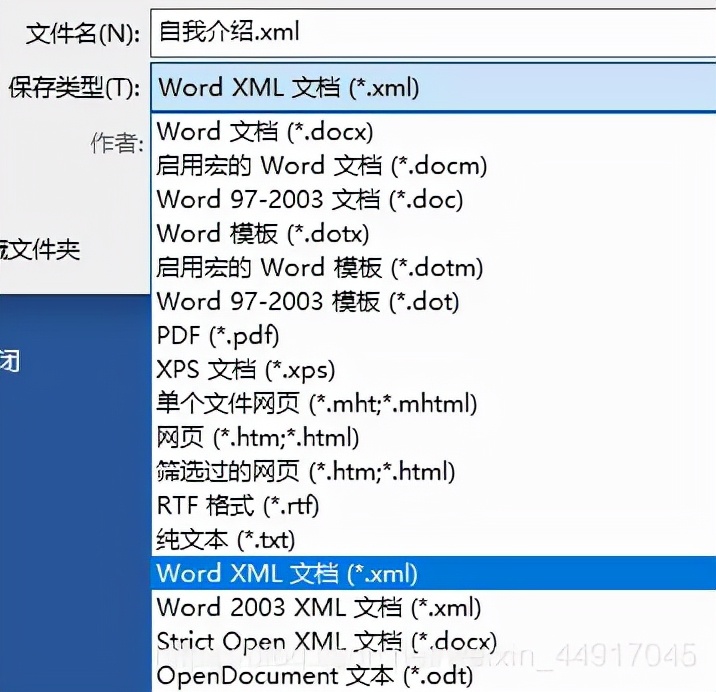716x692 pixels.
Task: Choose PDF (*.pdf) save type
Action: click(x=434, y=336)
